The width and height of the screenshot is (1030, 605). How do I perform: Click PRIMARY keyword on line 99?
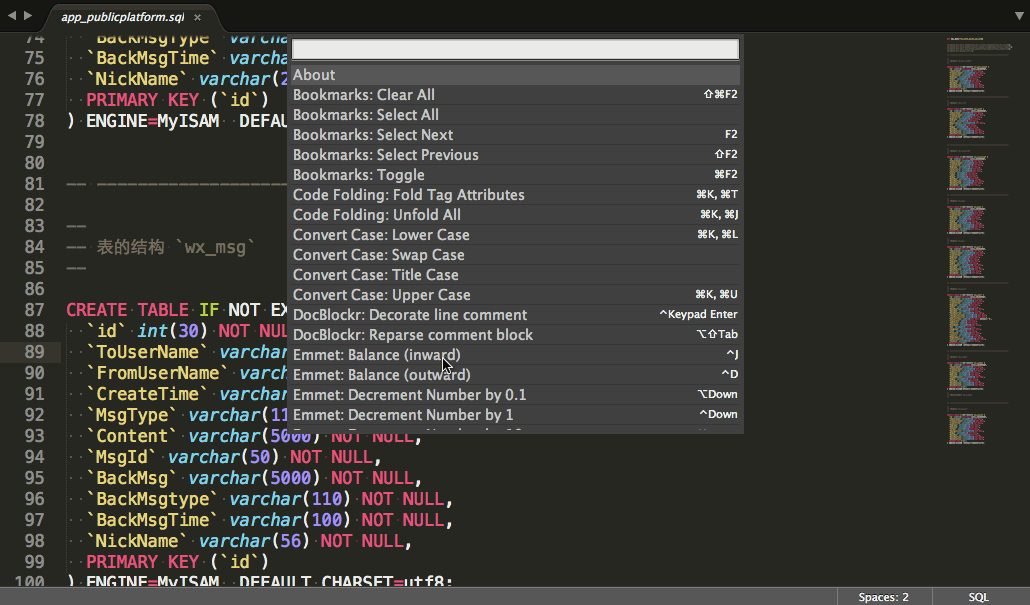pyautogui.click(x=122, y=562)
